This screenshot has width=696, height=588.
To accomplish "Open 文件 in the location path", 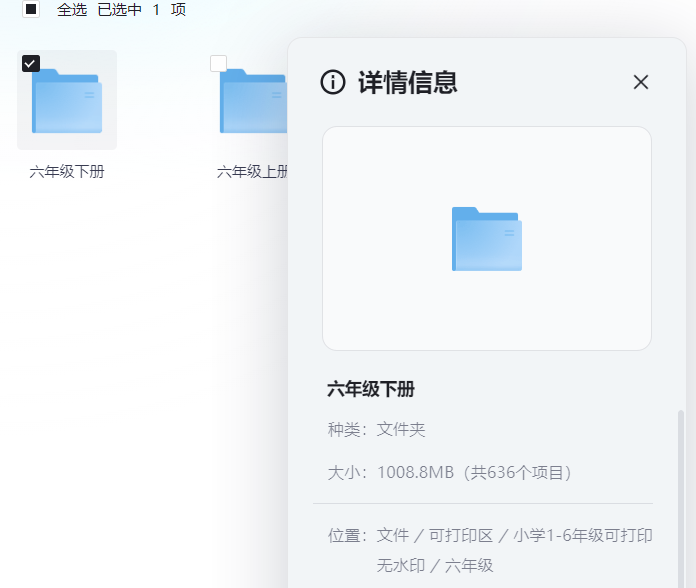I will 392,535.
